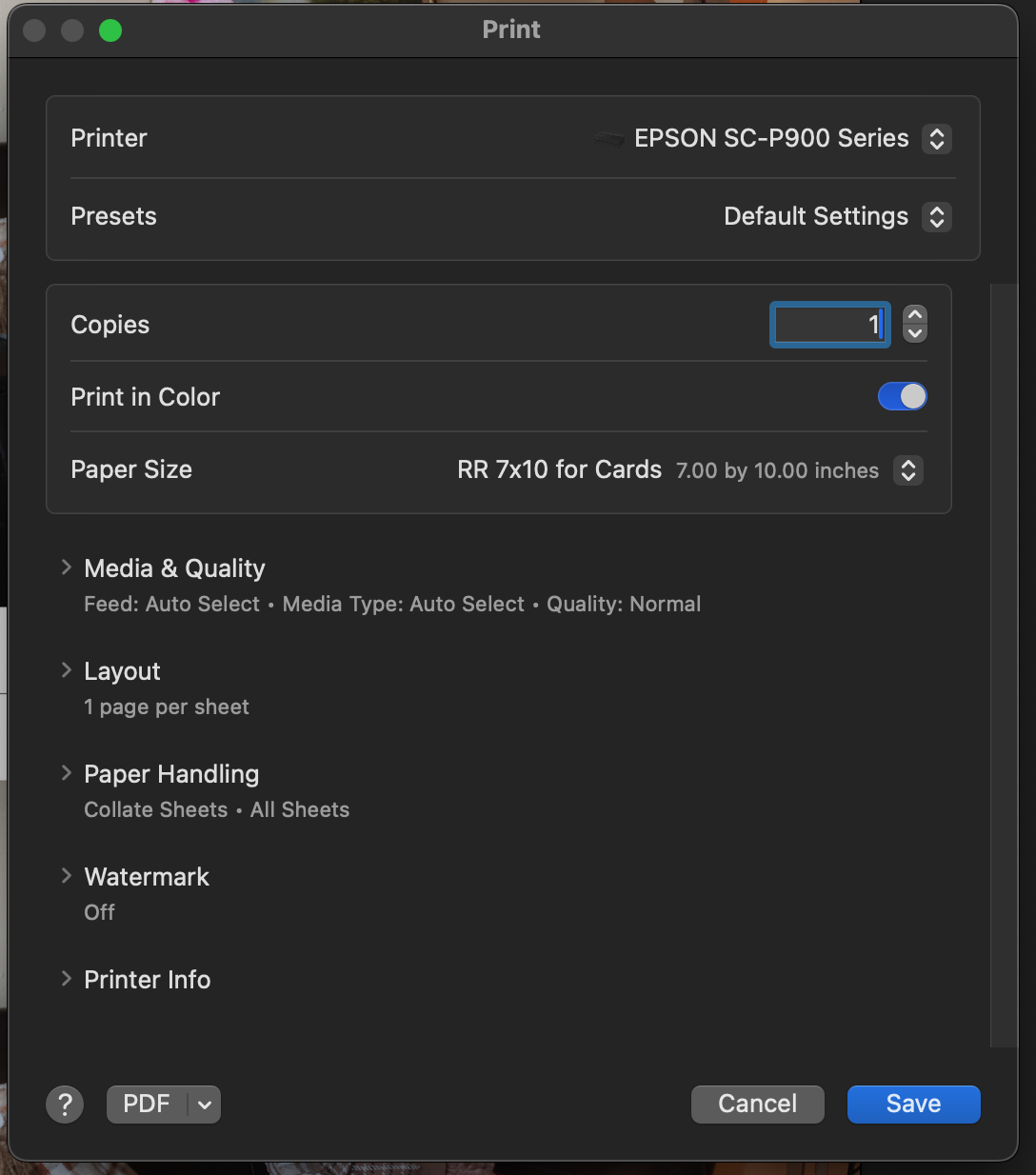Click the EPSON printer icon next to printer name

609,139
